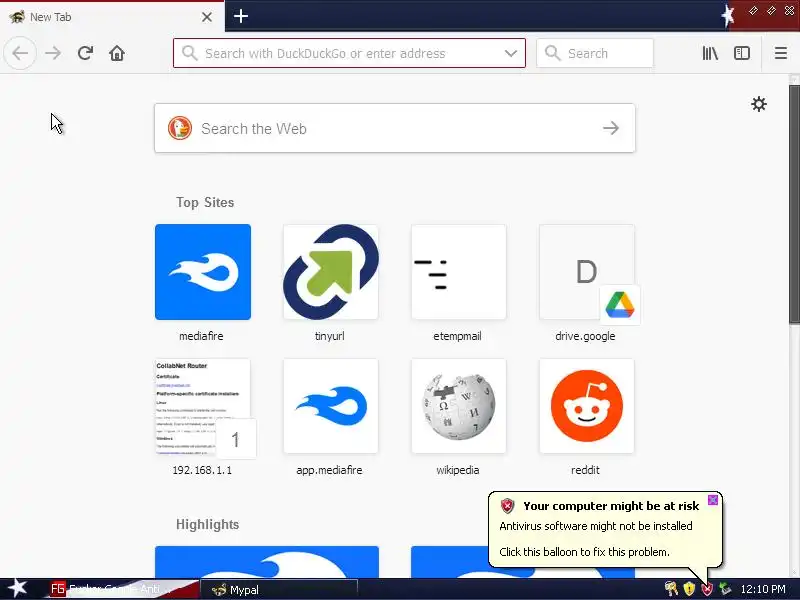
Task: Click the DuckDuckGo logo in search box
Action: pos(180,128)
